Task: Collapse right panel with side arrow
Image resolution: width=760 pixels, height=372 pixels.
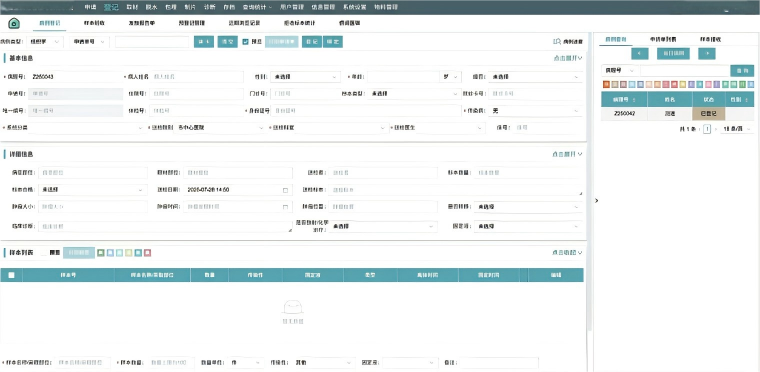Action: (597, 200)
